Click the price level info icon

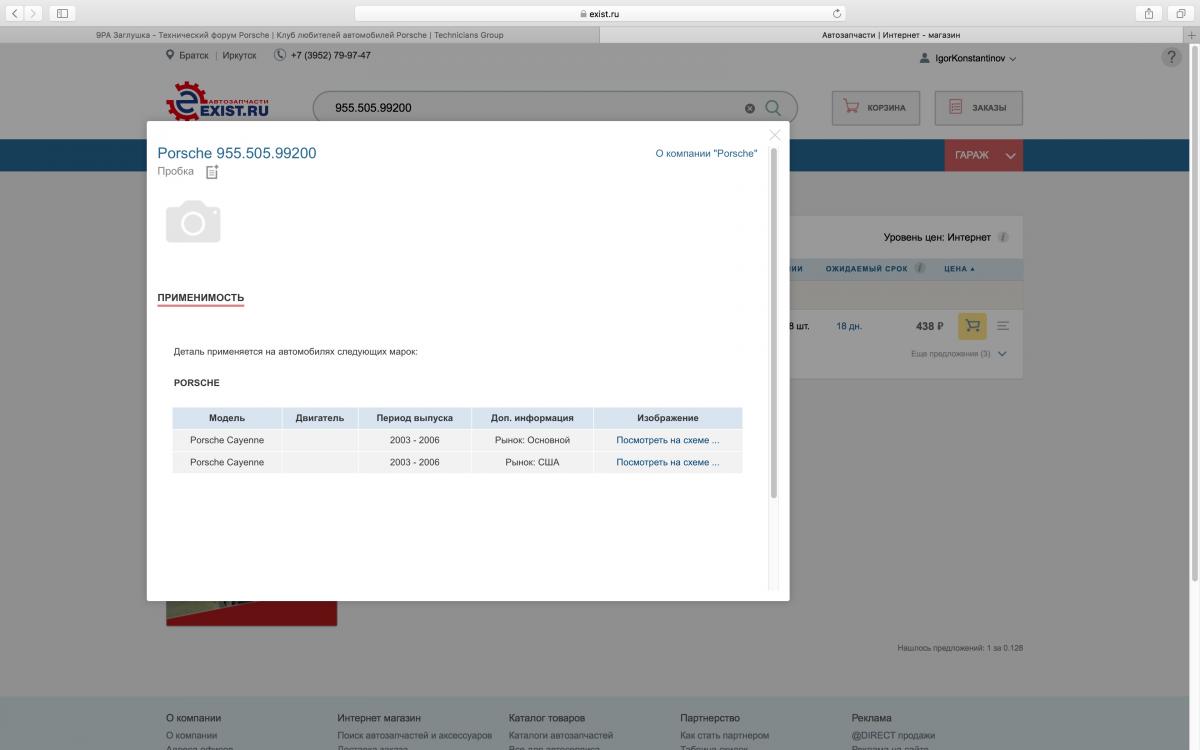pyautogui.click(x=1003, y=238)
